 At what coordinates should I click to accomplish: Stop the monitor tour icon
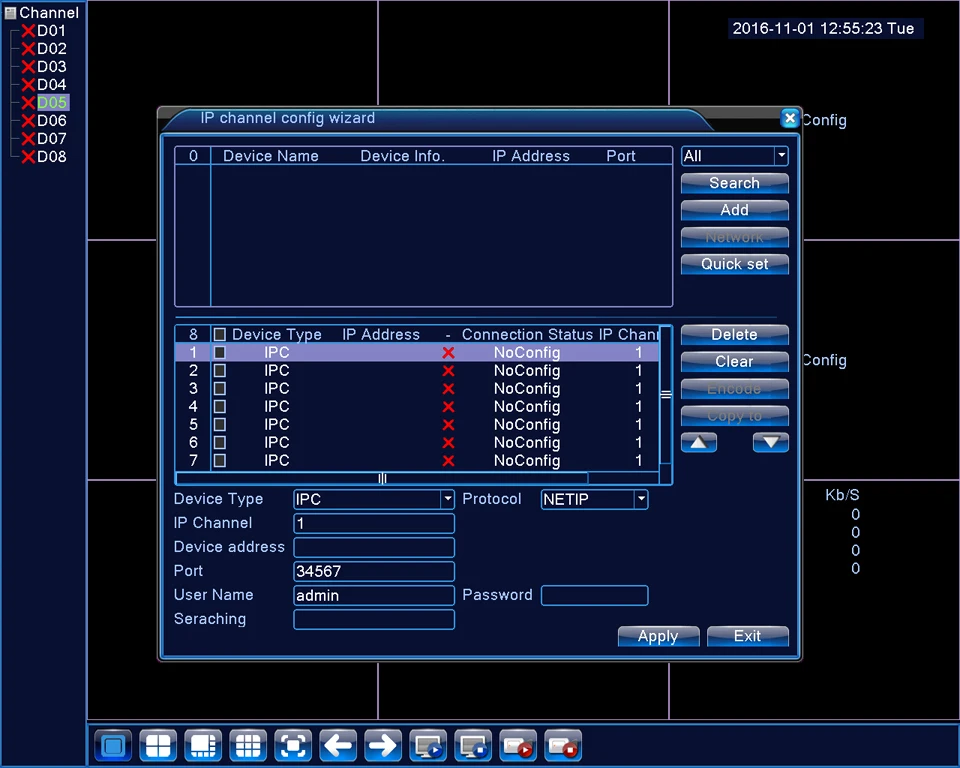point(473,745)
